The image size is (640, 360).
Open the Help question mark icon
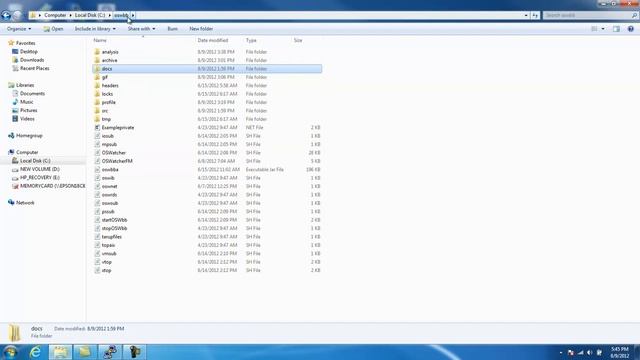[x=631, y=29]
